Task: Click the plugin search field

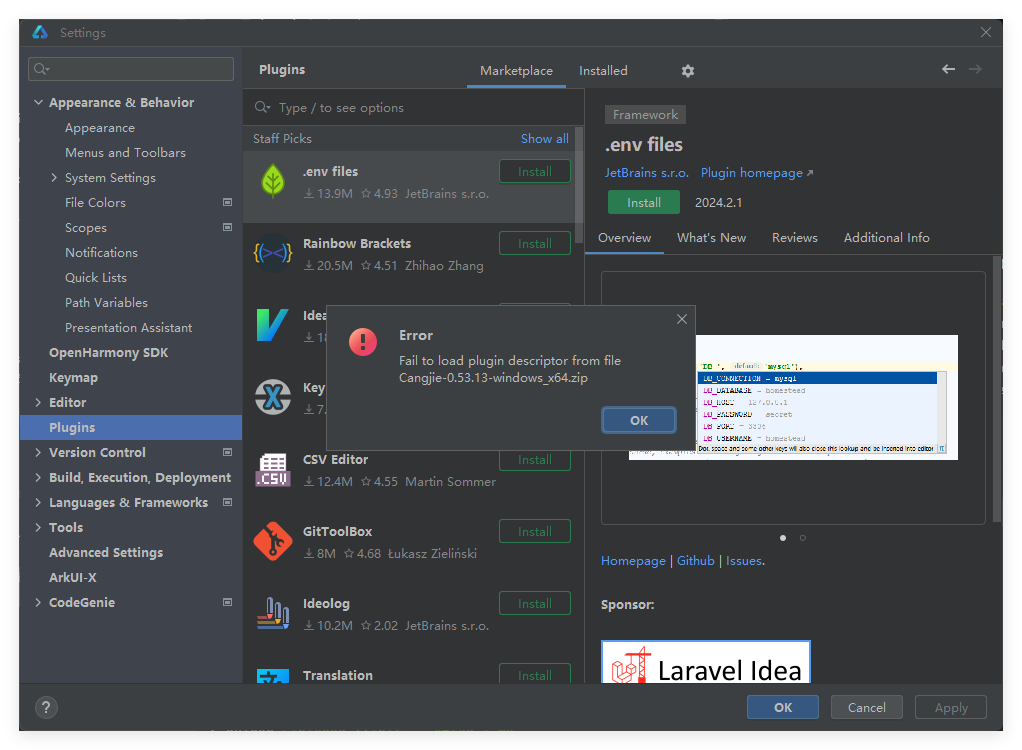Action: pos(413,108)
